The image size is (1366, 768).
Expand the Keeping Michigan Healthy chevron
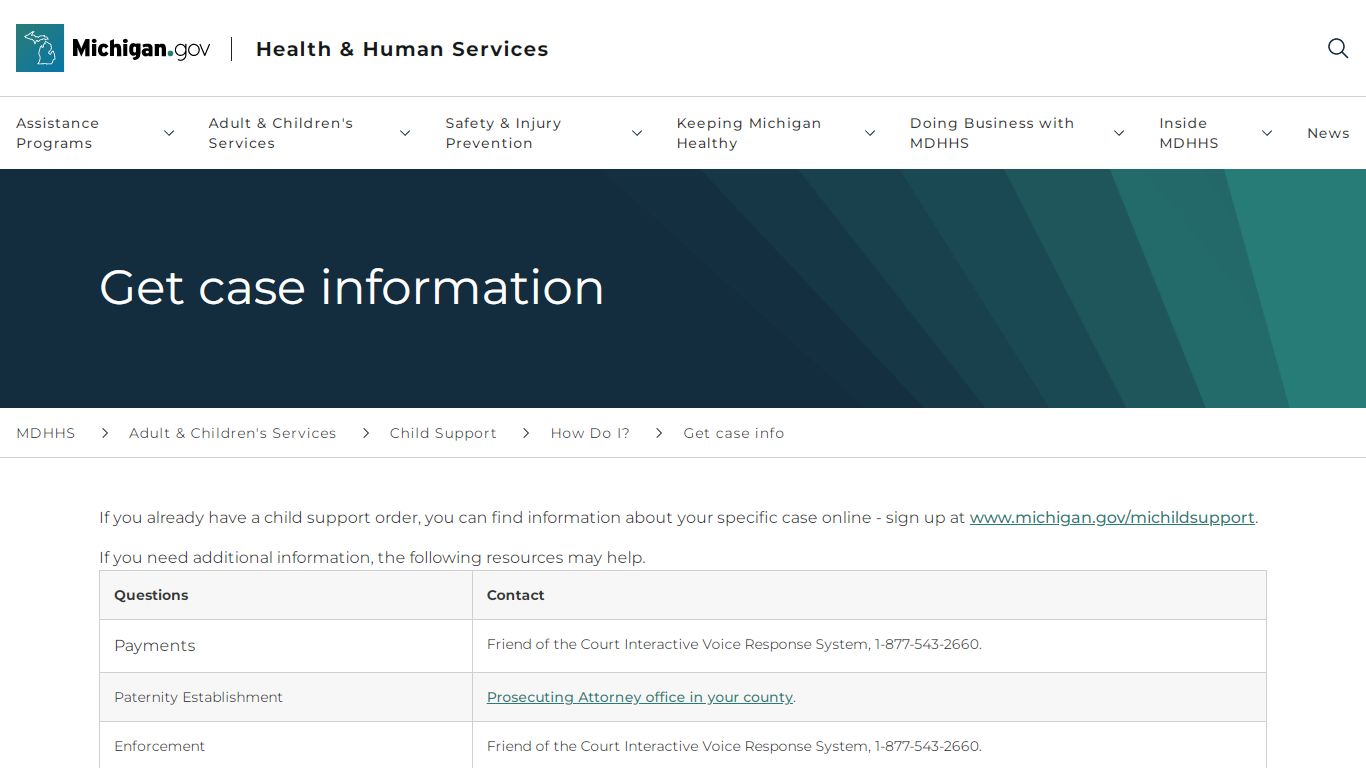coord(870,133)
